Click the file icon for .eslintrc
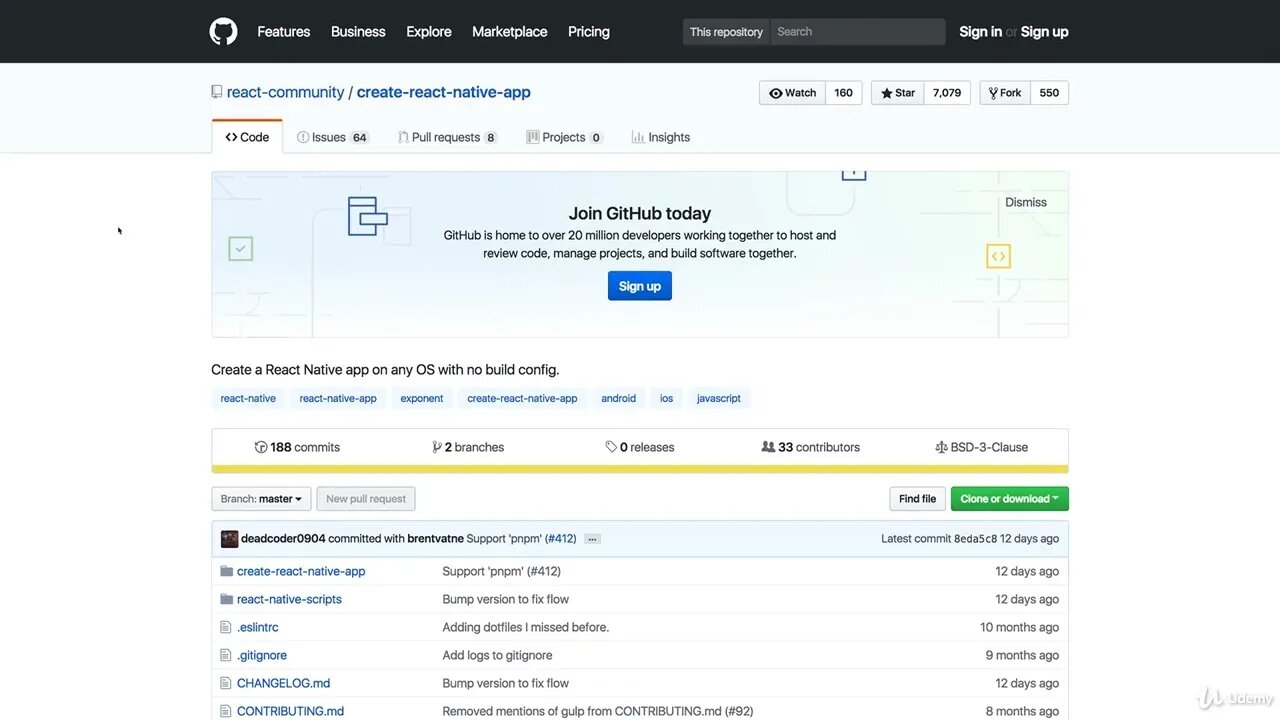 226,627
